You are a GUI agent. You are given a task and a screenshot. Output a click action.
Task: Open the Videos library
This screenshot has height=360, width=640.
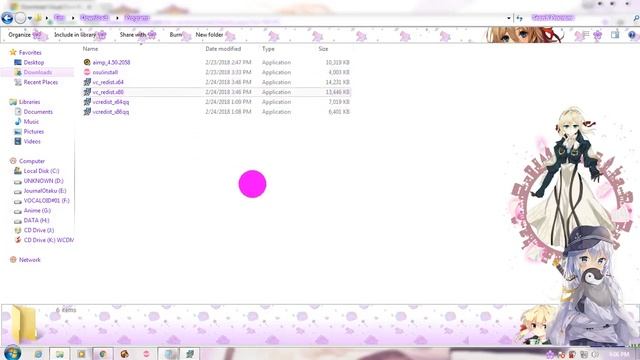[x=32, y=141]
